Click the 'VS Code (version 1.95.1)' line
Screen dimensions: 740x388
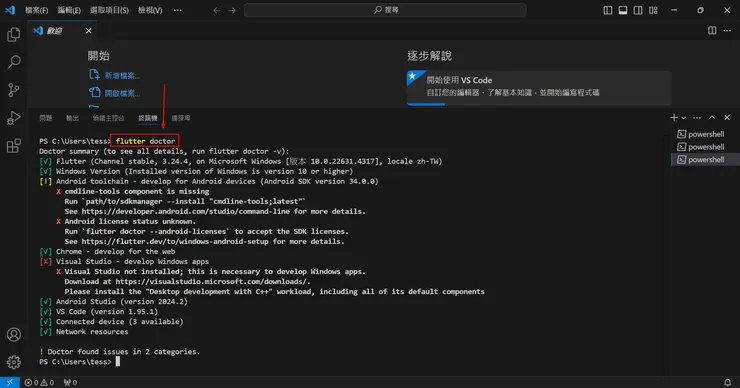pos(99,312)
